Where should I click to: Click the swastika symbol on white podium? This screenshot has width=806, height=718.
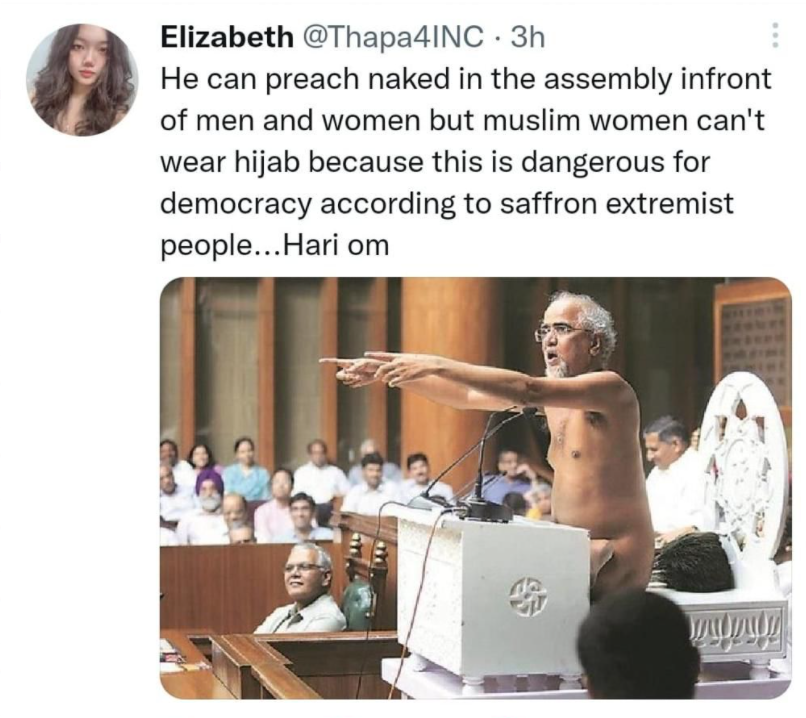coord(528,596)
